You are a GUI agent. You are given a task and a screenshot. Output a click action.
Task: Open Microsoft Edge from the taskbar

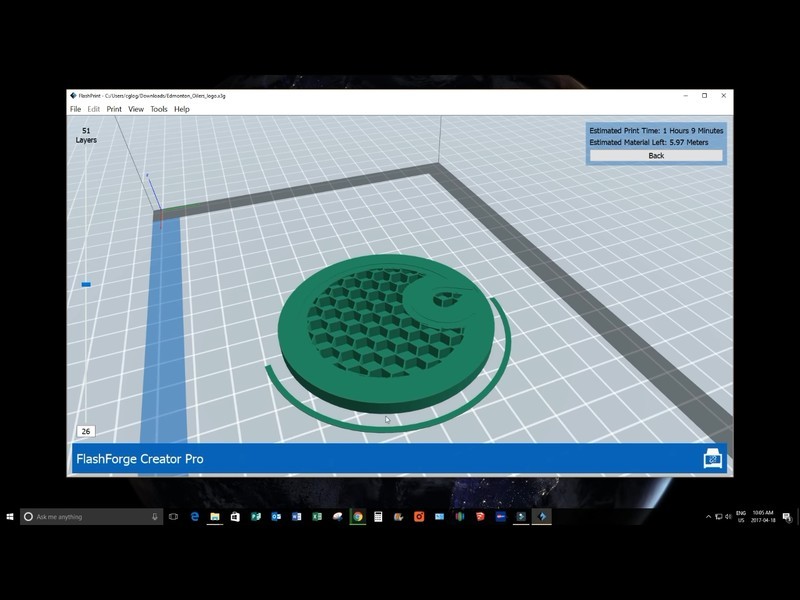194,517
